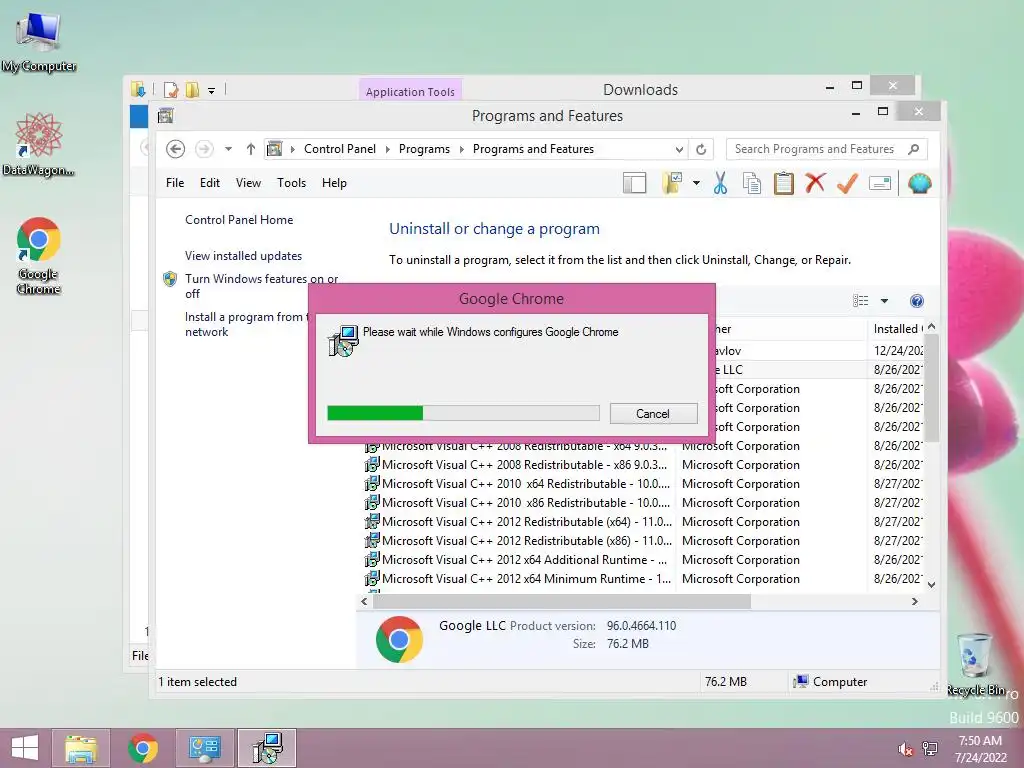Switch to Control Panel taskbar button
Image resolution: width=1024 pixels, height=768 pixels.
(204, 748)
